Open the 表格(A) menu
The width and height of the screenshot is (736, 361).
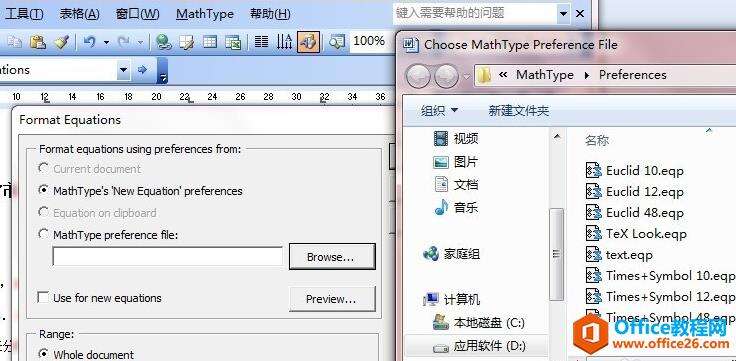tap(79, 14)
